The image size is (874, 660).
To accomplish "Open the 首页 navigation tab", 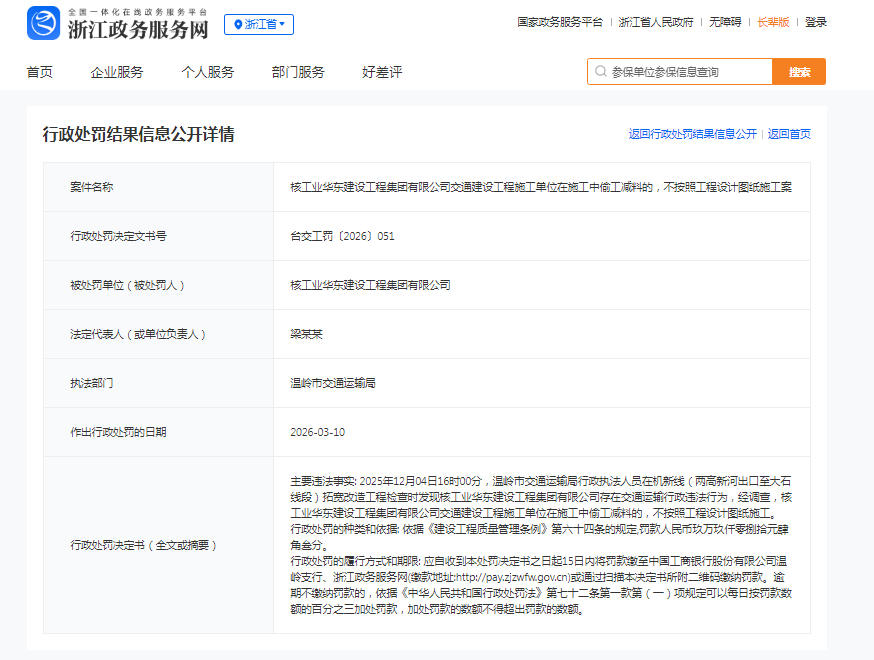I will point(40,72).
